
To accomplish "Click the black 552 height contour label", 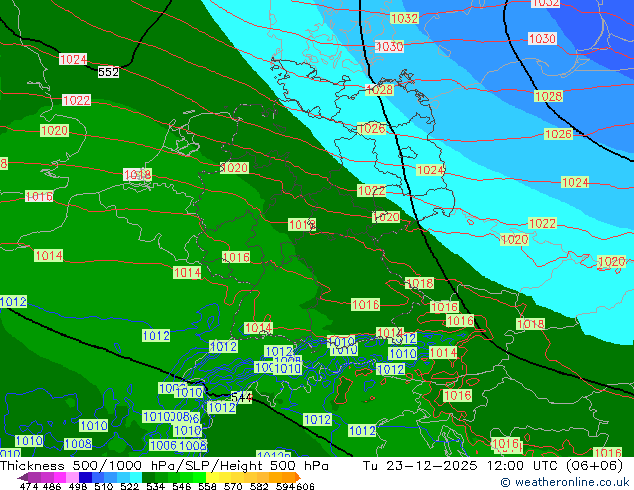I will point(108,72).
